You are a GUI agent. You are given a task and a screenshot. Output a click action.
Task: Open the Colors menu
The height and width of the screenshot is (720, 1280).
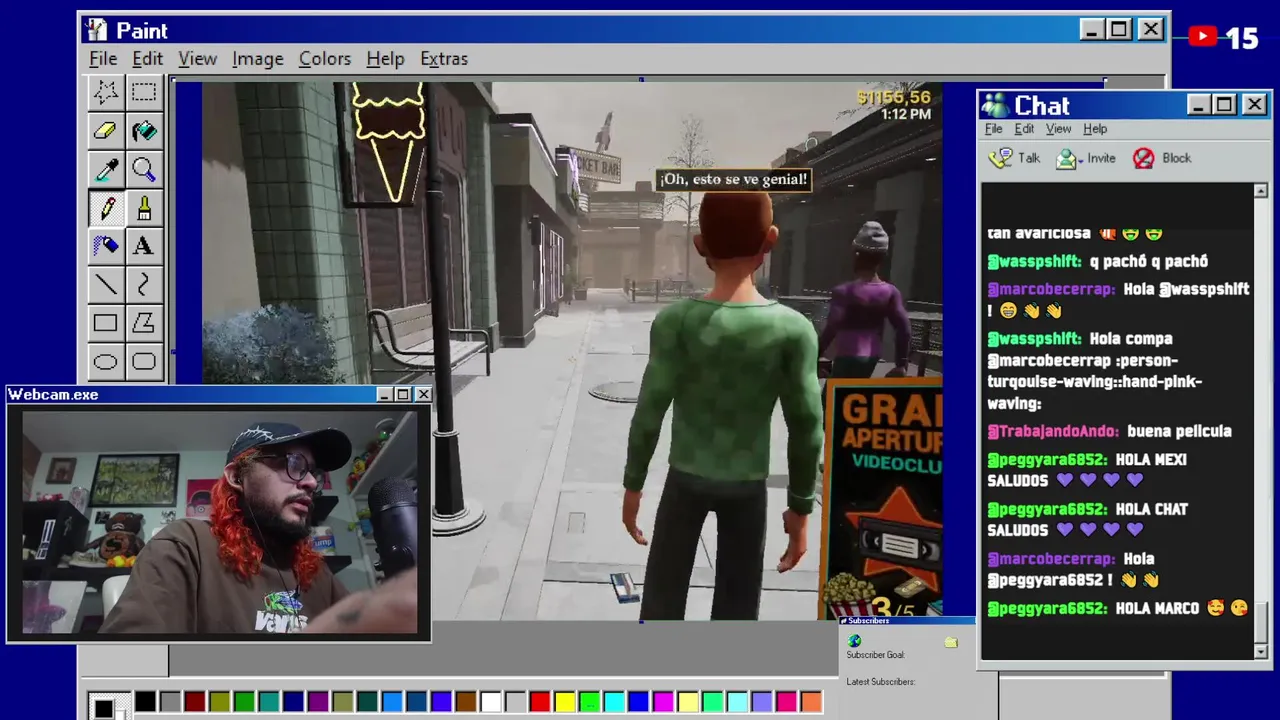(x=325, y=59)
